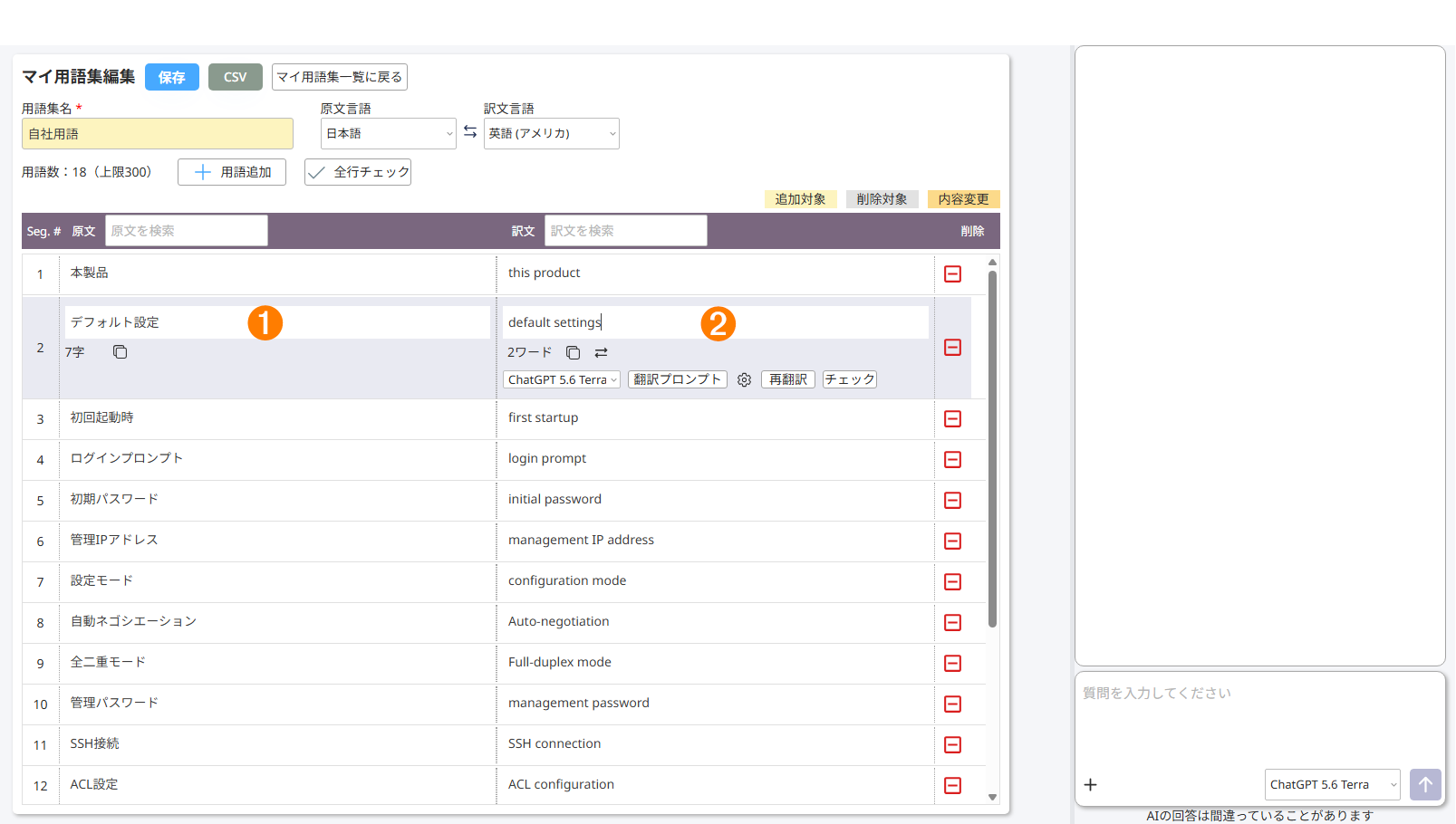Delete the 'Full-duplex mode' row
Image resolution: width=1456 pixels, height=824 pixels.
(x=952, y=663)
